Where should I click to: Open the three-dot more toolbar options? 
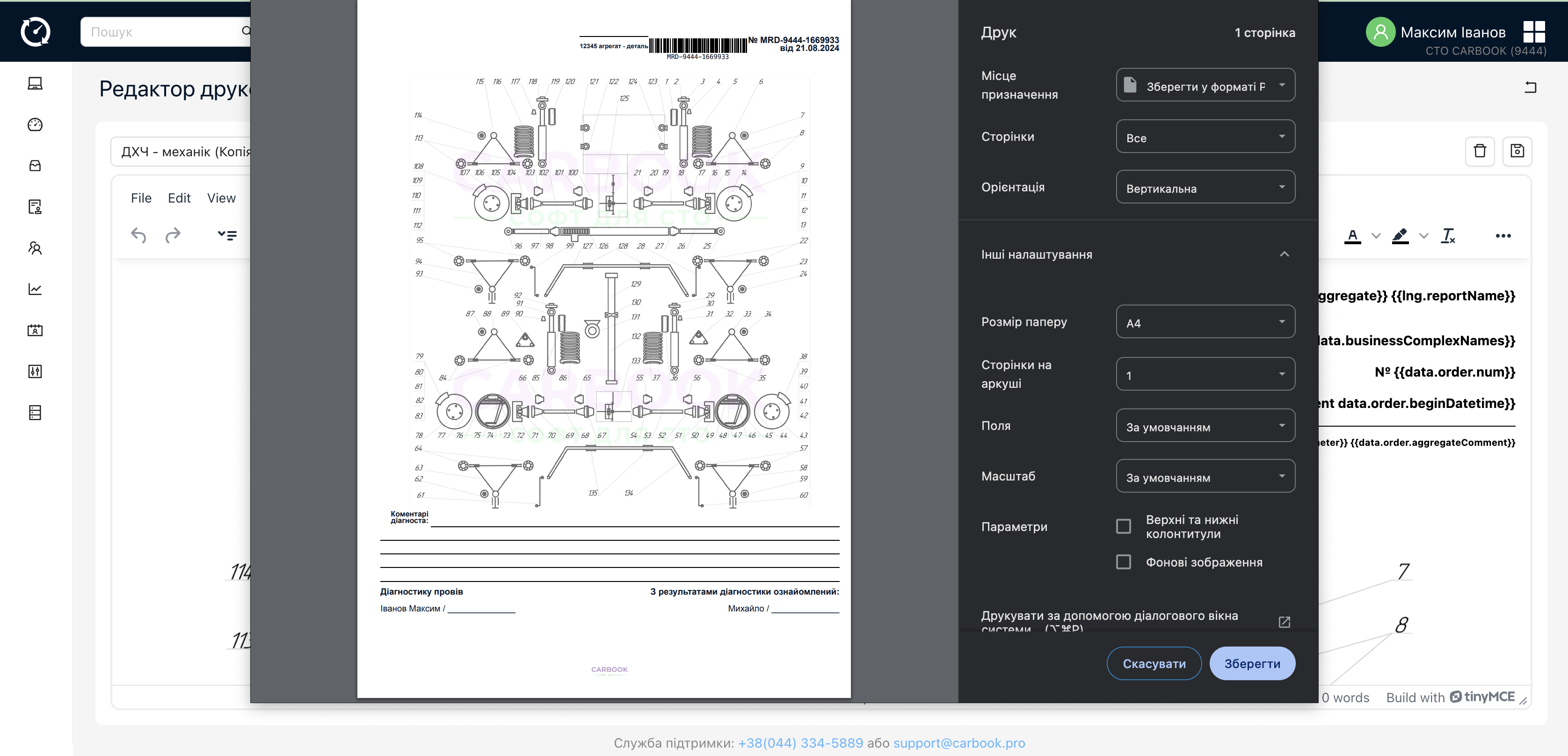click(x=1503, y=236)
